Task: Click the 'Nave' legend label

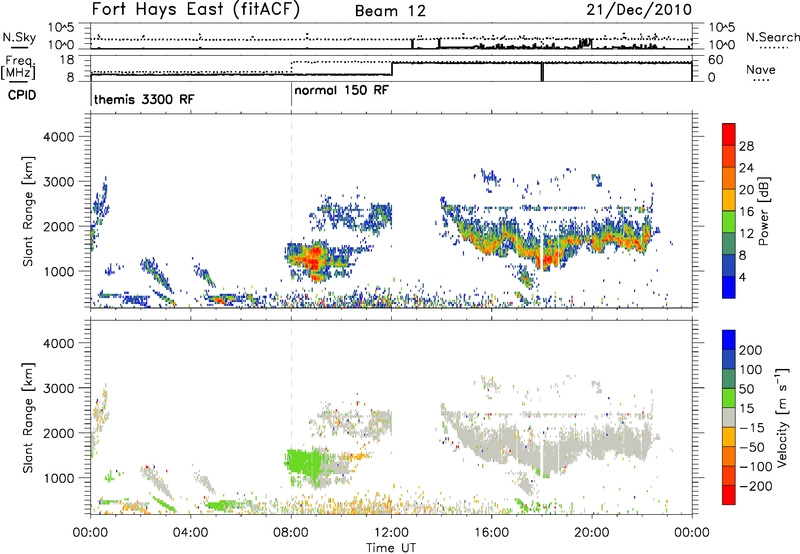Action: click(x=760, y=70)
